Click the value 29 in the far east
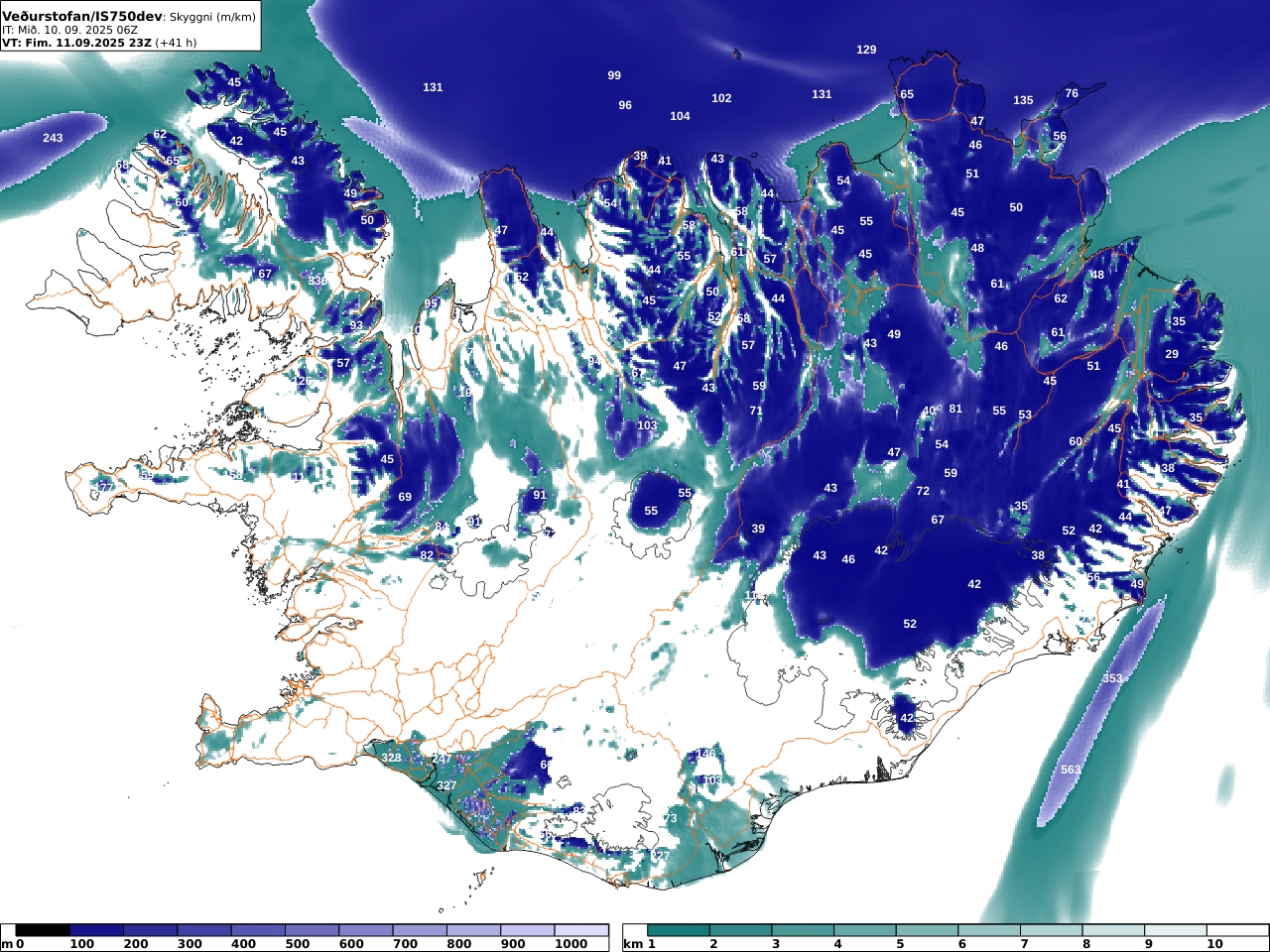The height and width of the screenshot is (952, 1270). [x=1172, y=354]
